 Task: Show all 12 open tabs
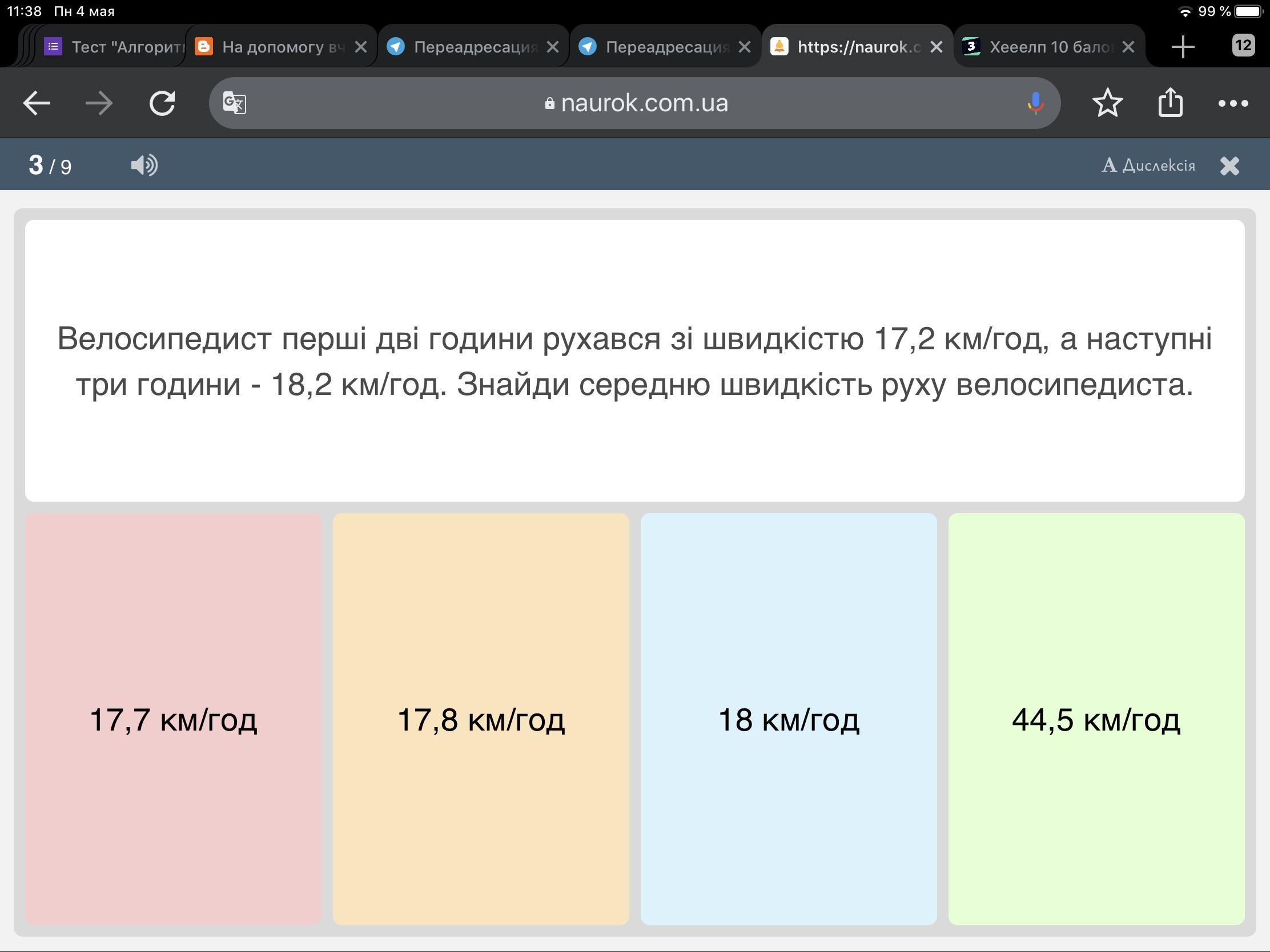[x=1243, y=45]
